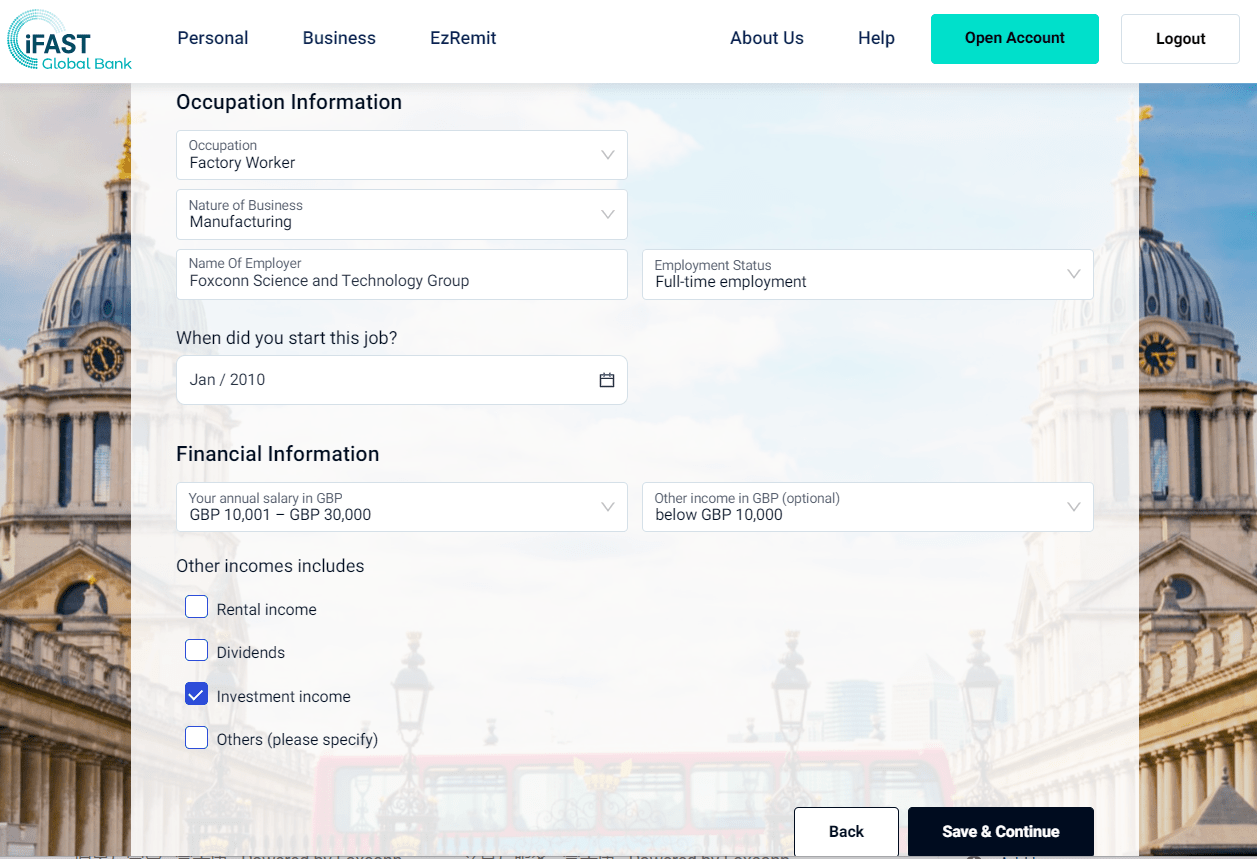Go to the Business menu item
The height and width of the screenshot is (859, 1257).
click(339, 38)
